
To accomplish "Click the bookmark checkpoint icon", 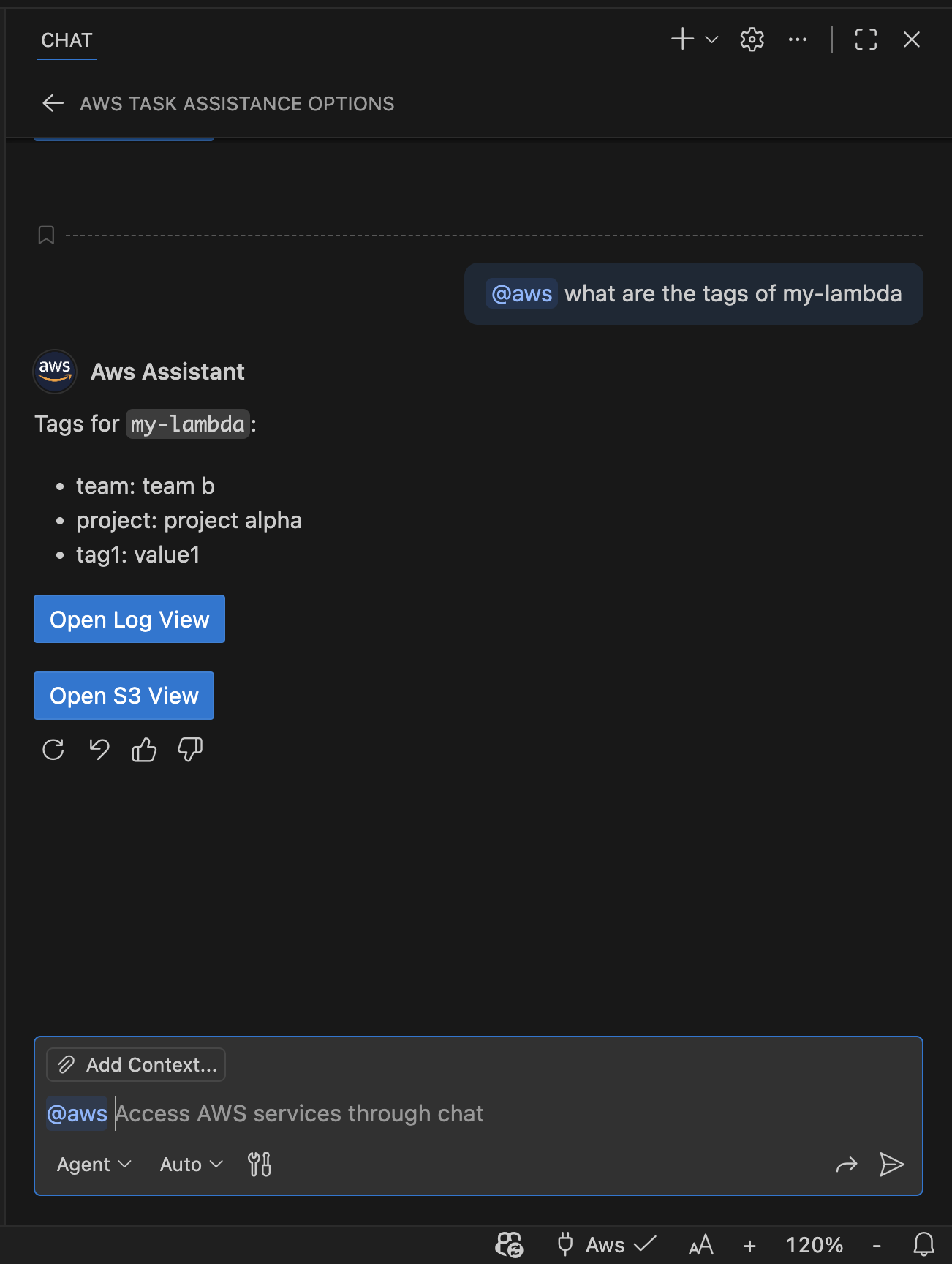I will (x=46, y=235).
